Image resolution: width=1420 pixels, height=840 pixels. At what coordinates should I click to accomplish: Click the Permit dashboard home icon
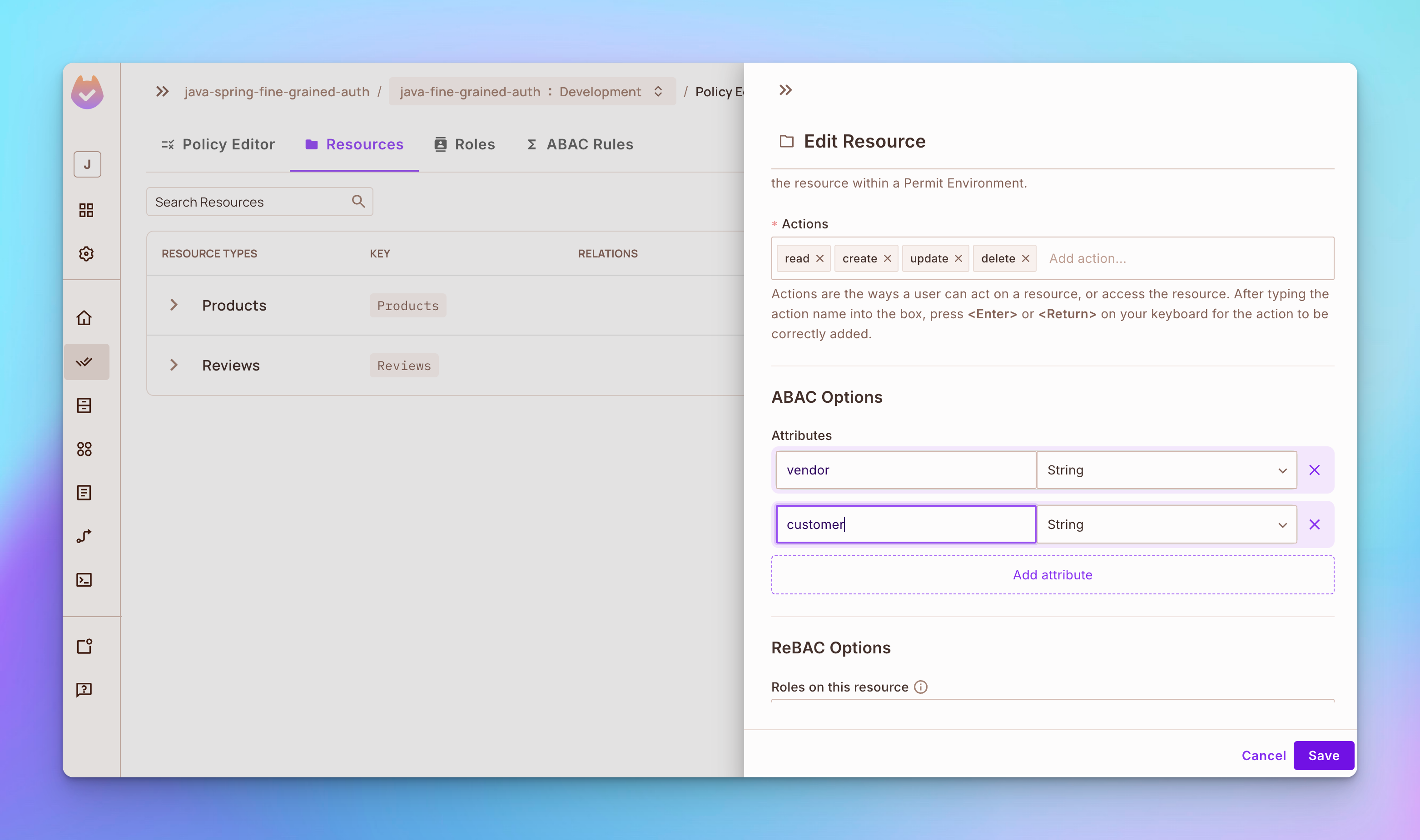coord(86,318)
